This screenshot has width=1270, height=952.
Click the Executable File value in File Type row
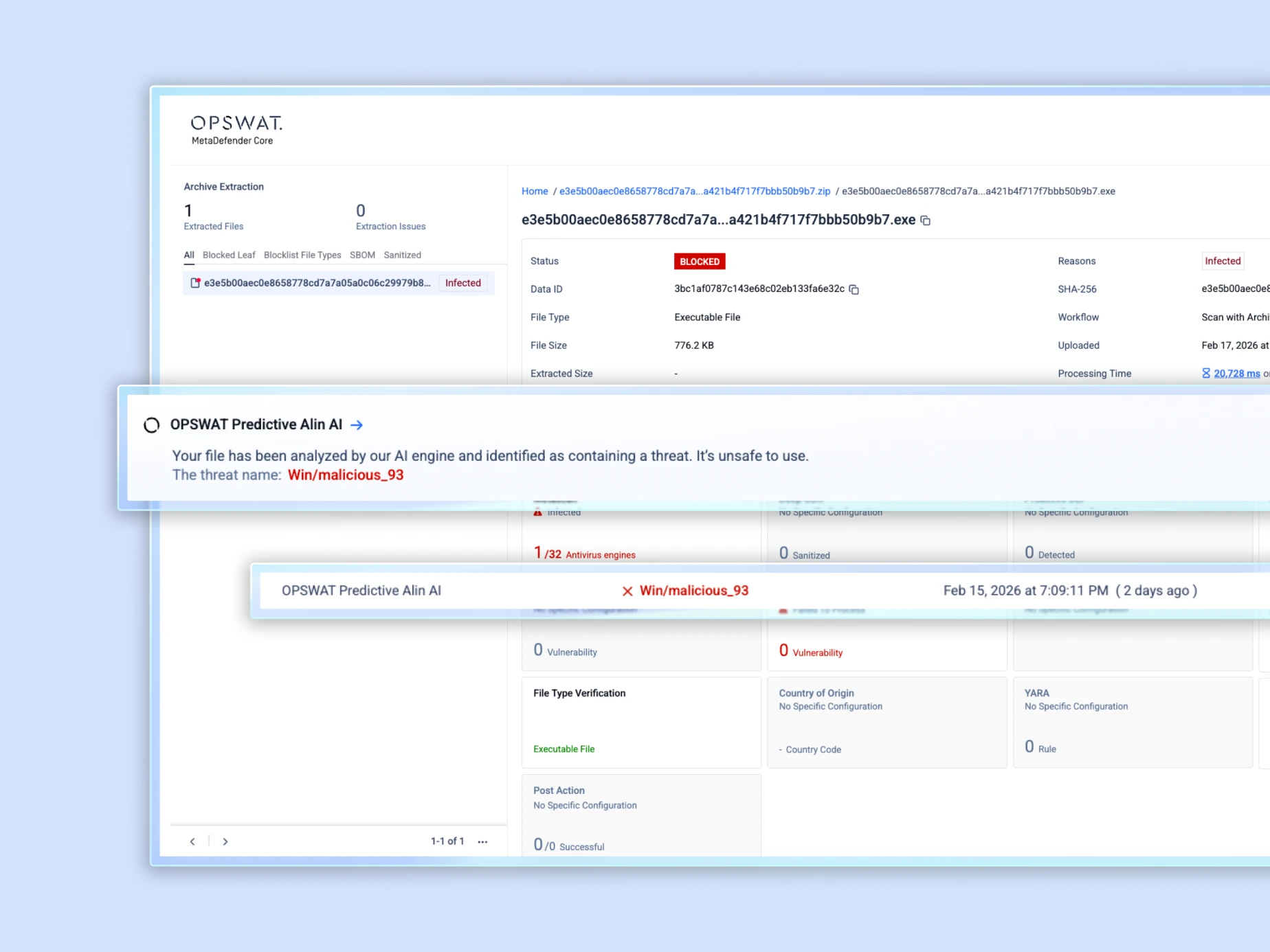pos(707,317)
